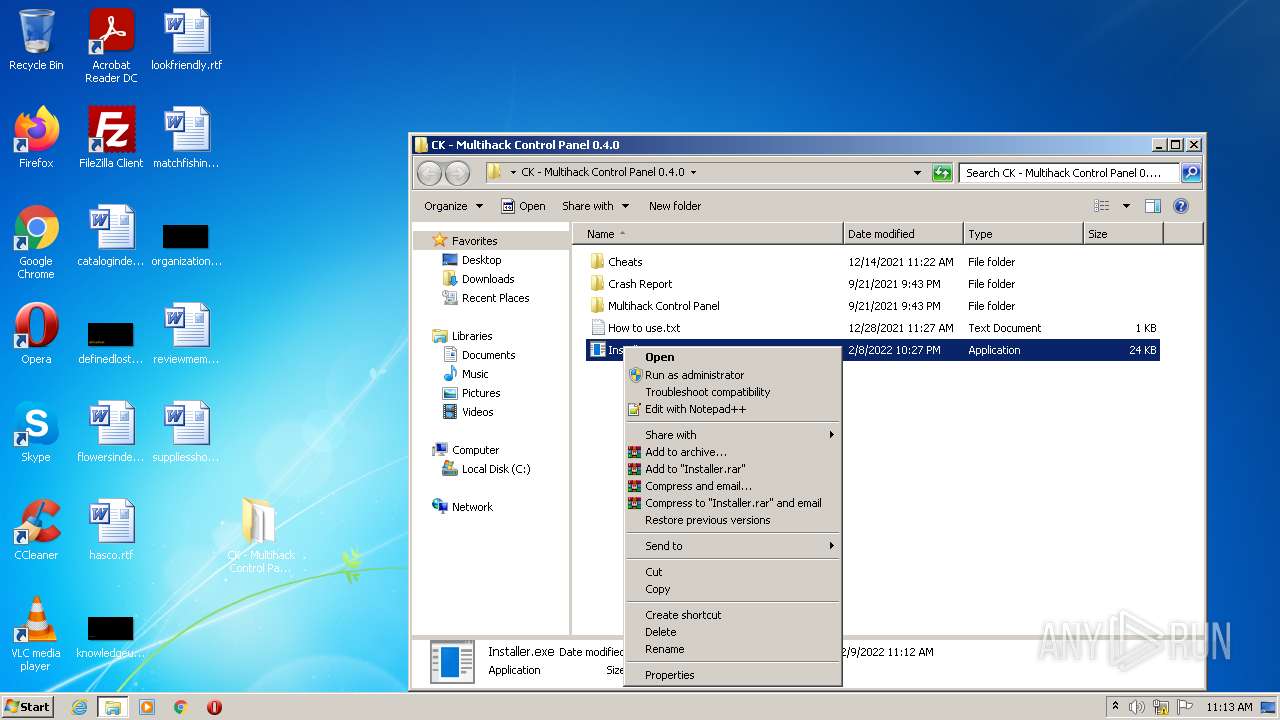
Task: Launch Acrobat Reader DC shortcut
Action: (x=111, y=46)
